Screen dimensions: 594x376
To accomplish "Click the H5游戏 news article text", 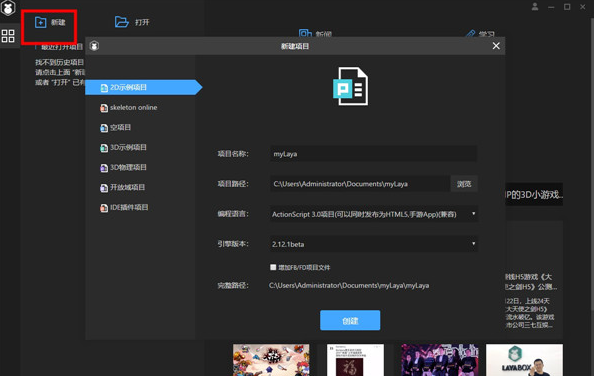I will coord(531,301).
